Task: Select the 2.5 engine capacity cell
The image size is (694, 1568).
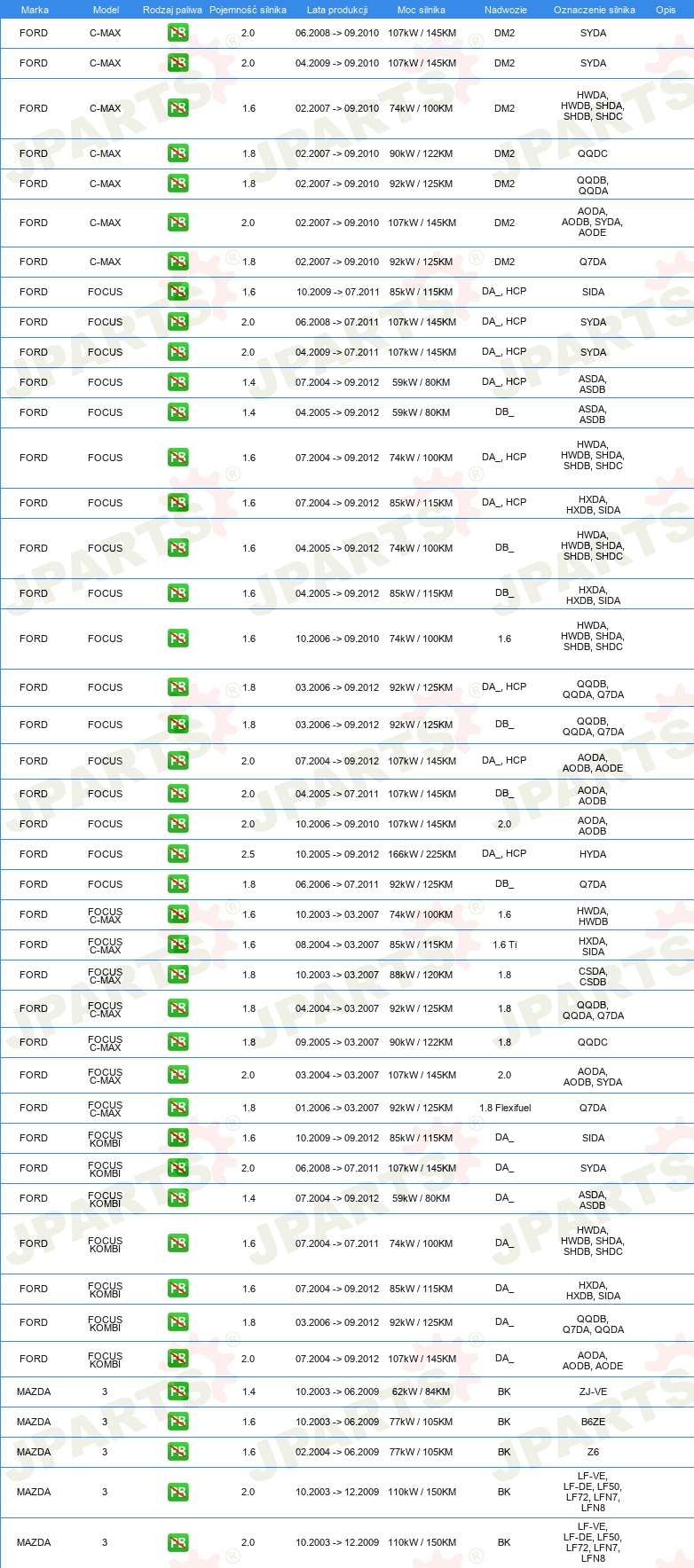Action: (x=248, y=854)
